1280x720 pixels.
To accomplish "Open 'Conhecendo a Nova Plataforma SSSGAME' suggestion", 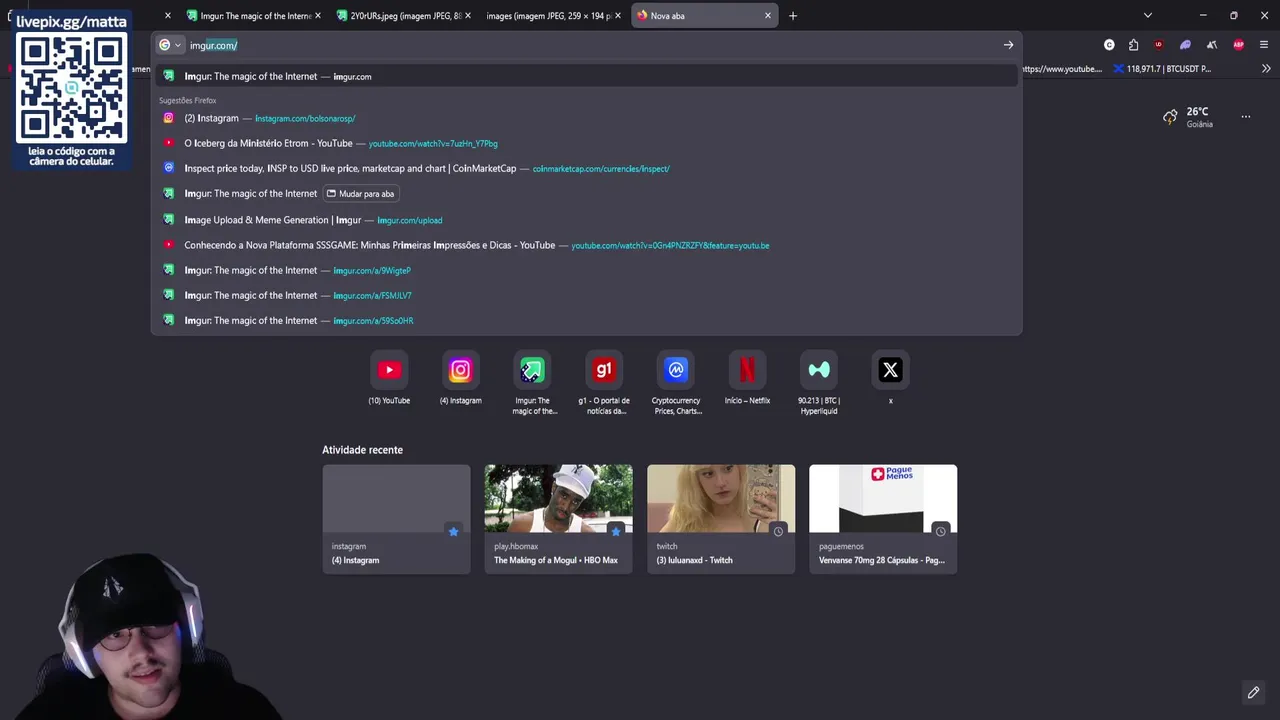I will coord(586,245).
